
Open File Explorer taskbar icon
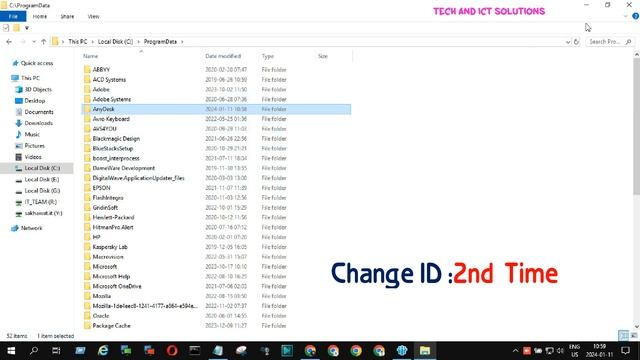click(425, 351)
